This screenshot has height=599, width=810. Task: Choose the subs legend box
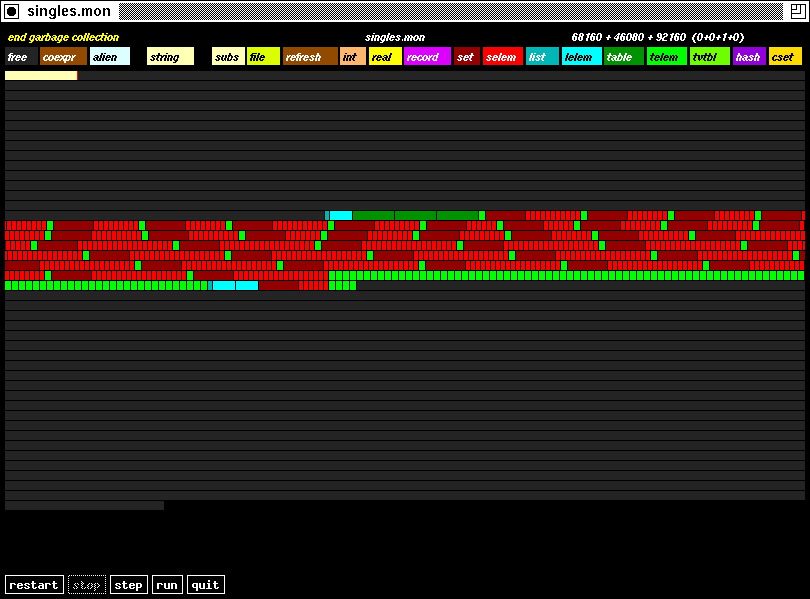point(228,57)
